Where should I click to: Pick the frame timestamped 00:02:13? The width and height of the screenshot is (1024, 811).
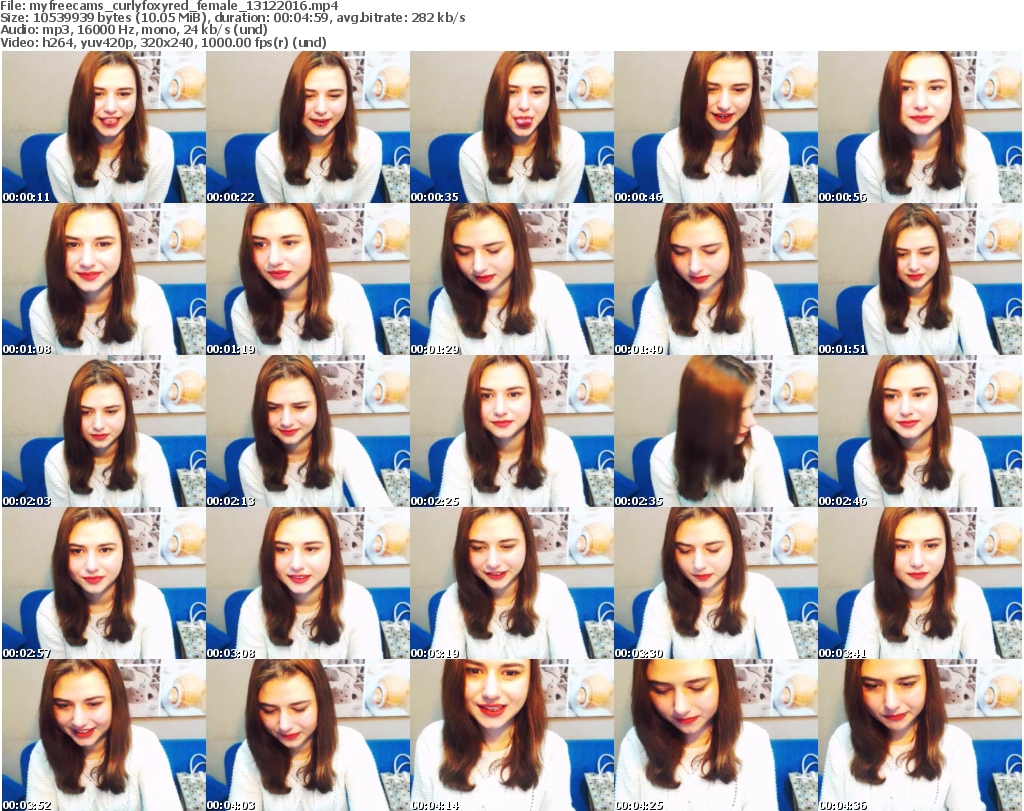(308, 431)
